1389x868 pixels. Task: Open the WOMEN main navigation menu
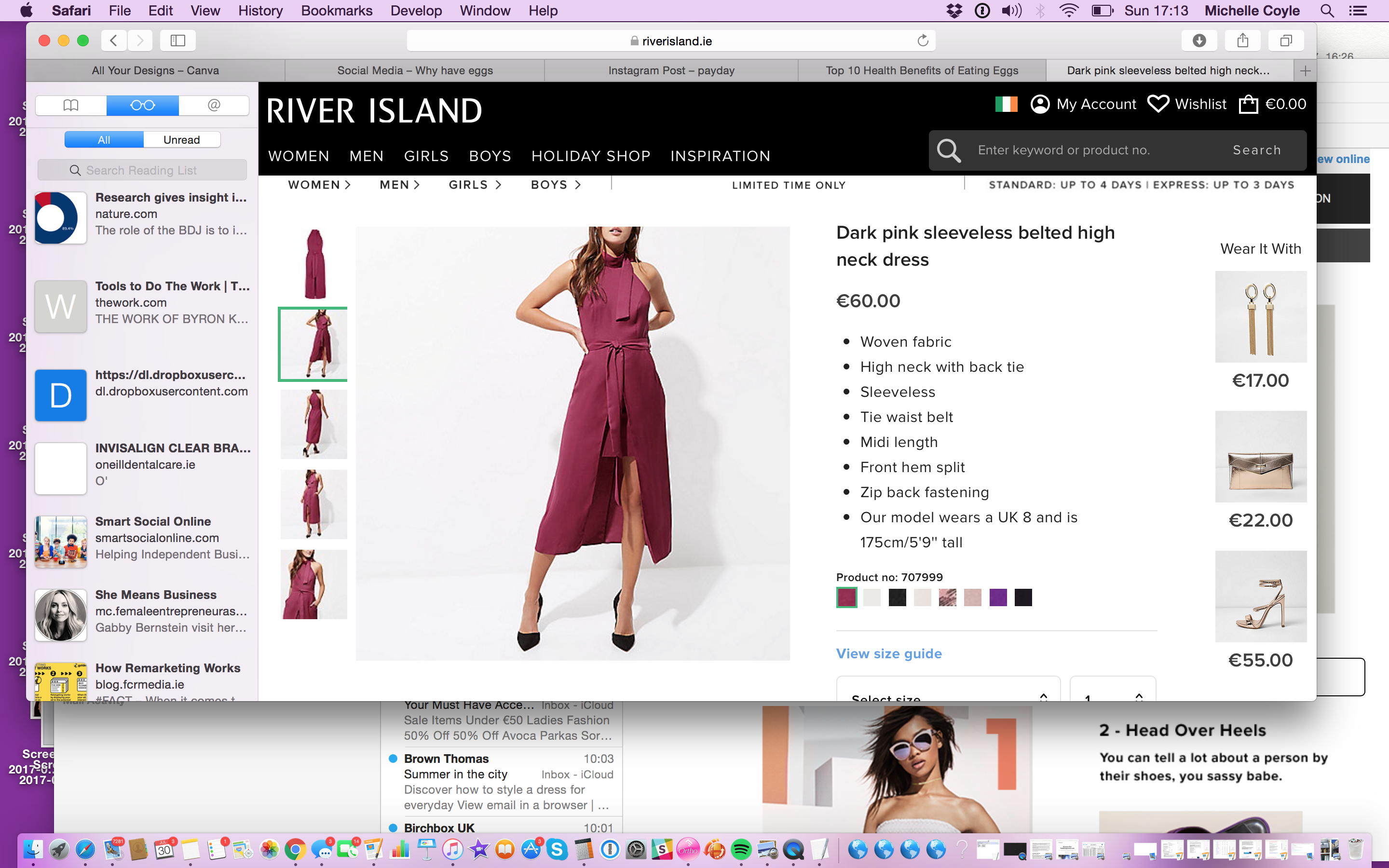299,156
